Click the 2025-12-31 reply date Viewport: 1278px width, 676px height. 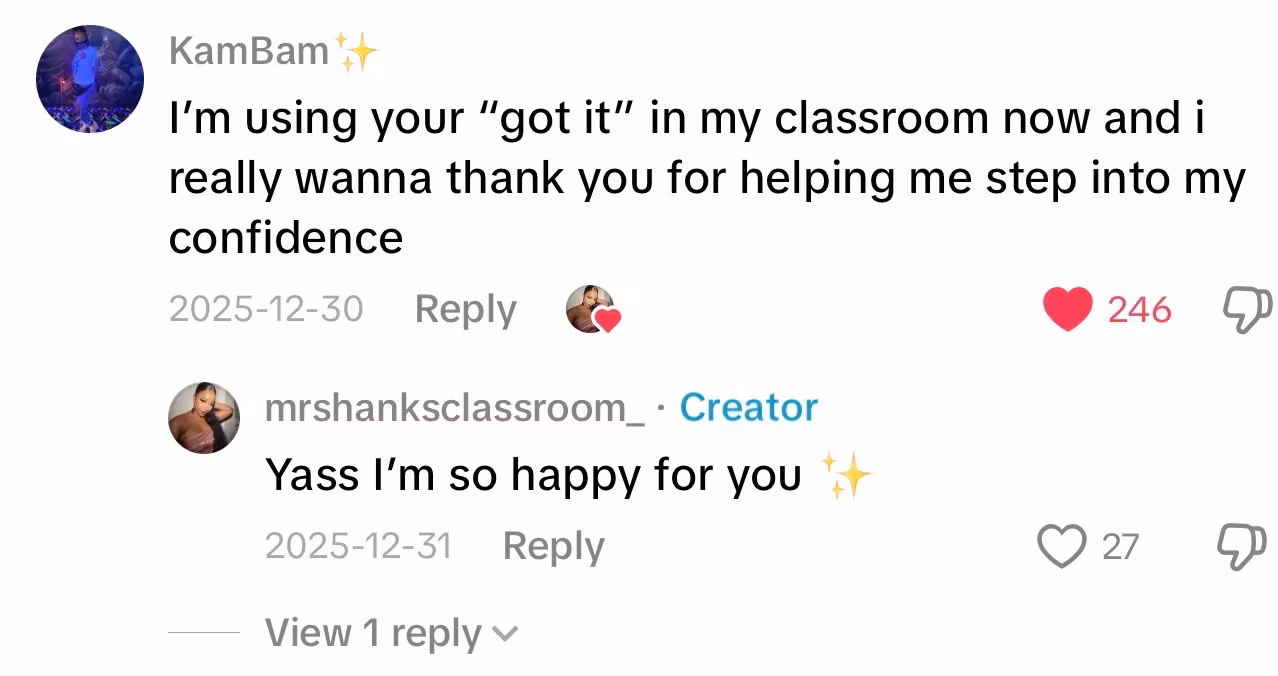[358, 546]
